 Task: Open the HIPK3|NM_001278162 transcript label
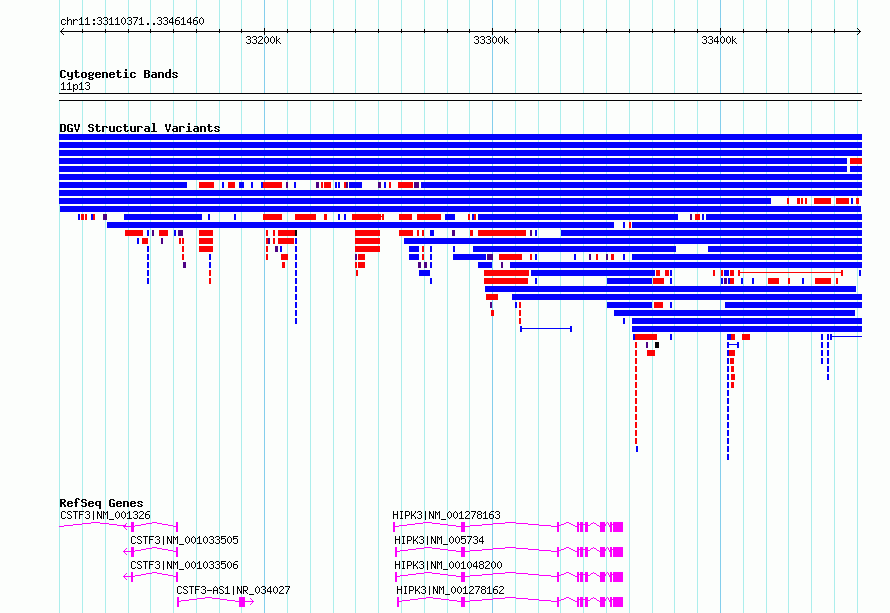tap(450, 590)
